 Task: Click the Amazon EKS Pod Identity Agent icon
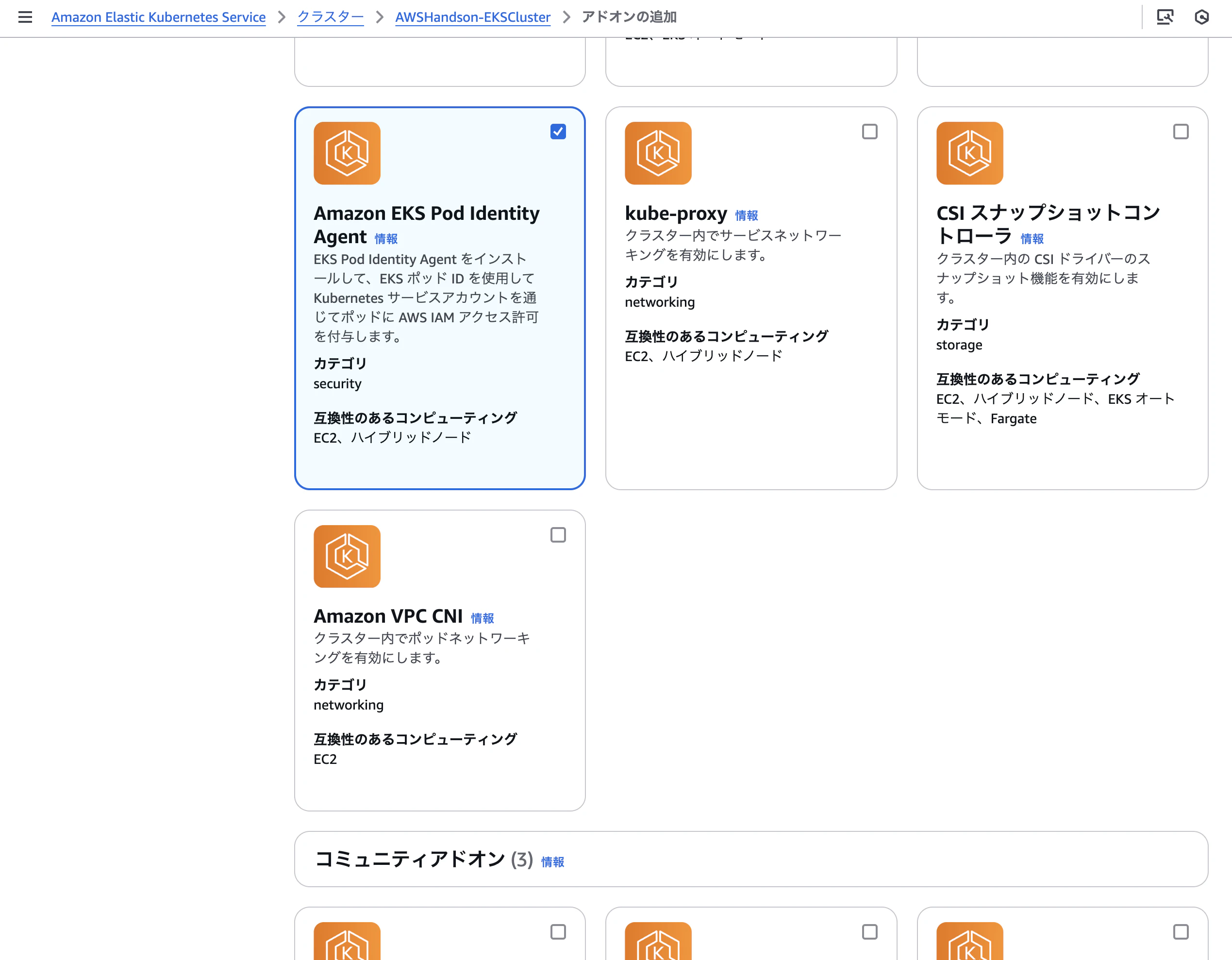click(347, 153)
